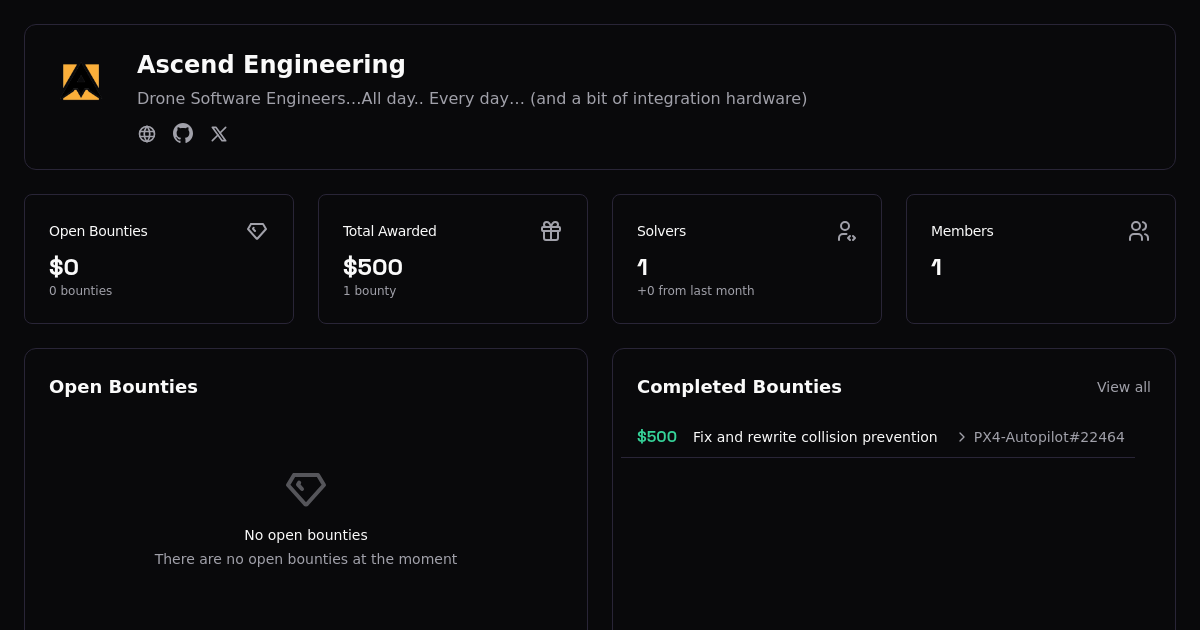The image size is (1200, 630).
Task: Open the PX4-Autopilot#22464 issue link
Action: [x=1049, y=437]
